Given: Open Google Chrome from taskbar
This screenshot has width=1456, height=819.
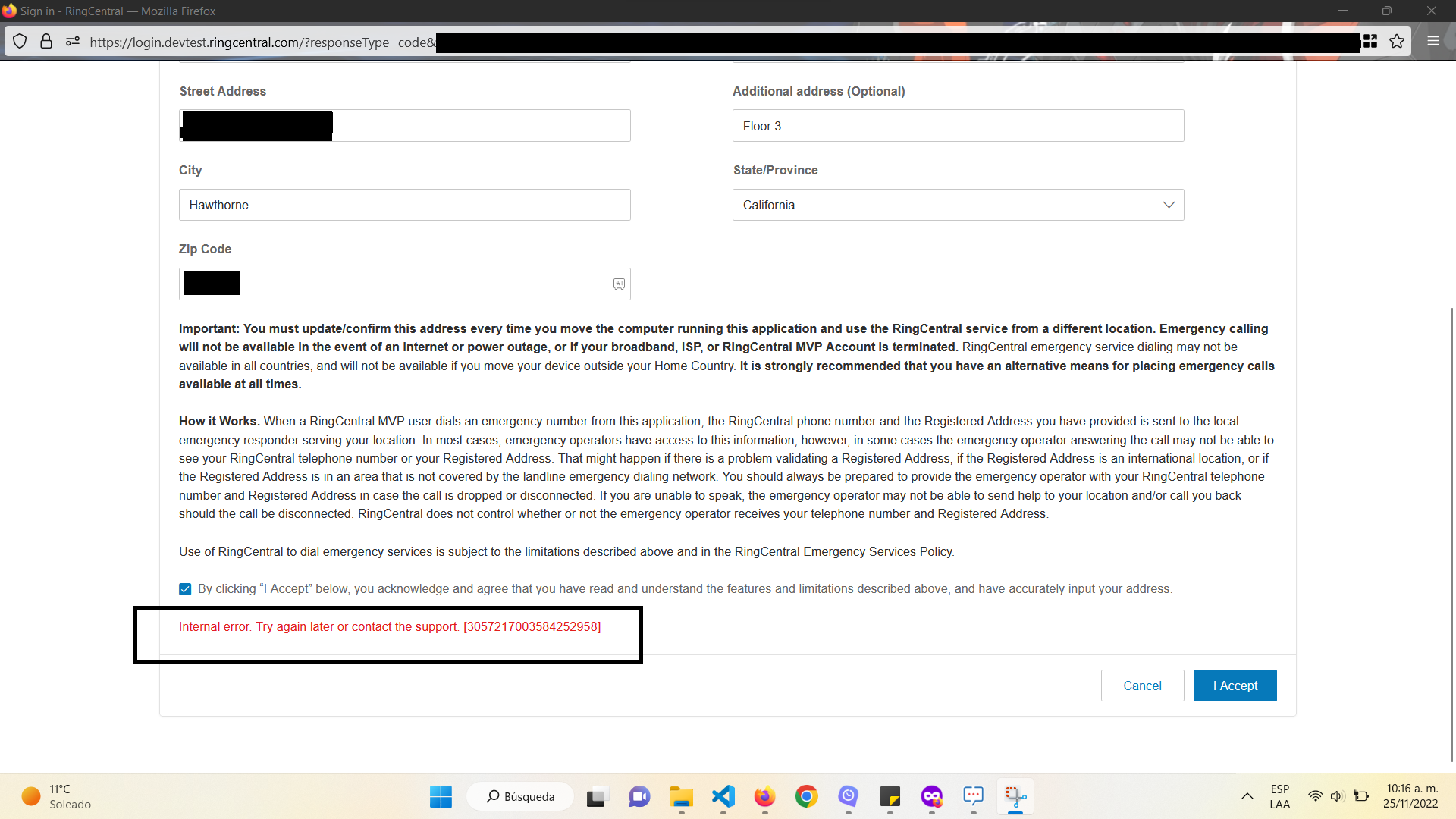Looking at the screenshot, I should 806,796.
